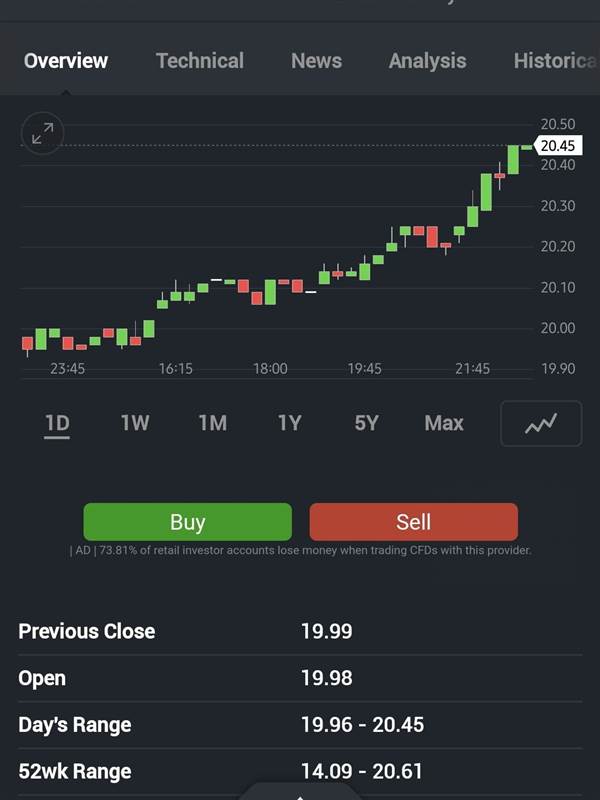The height and width of the screenshot is (800, 600).
Task: Open the Historical tab
Action: (555, 61)
